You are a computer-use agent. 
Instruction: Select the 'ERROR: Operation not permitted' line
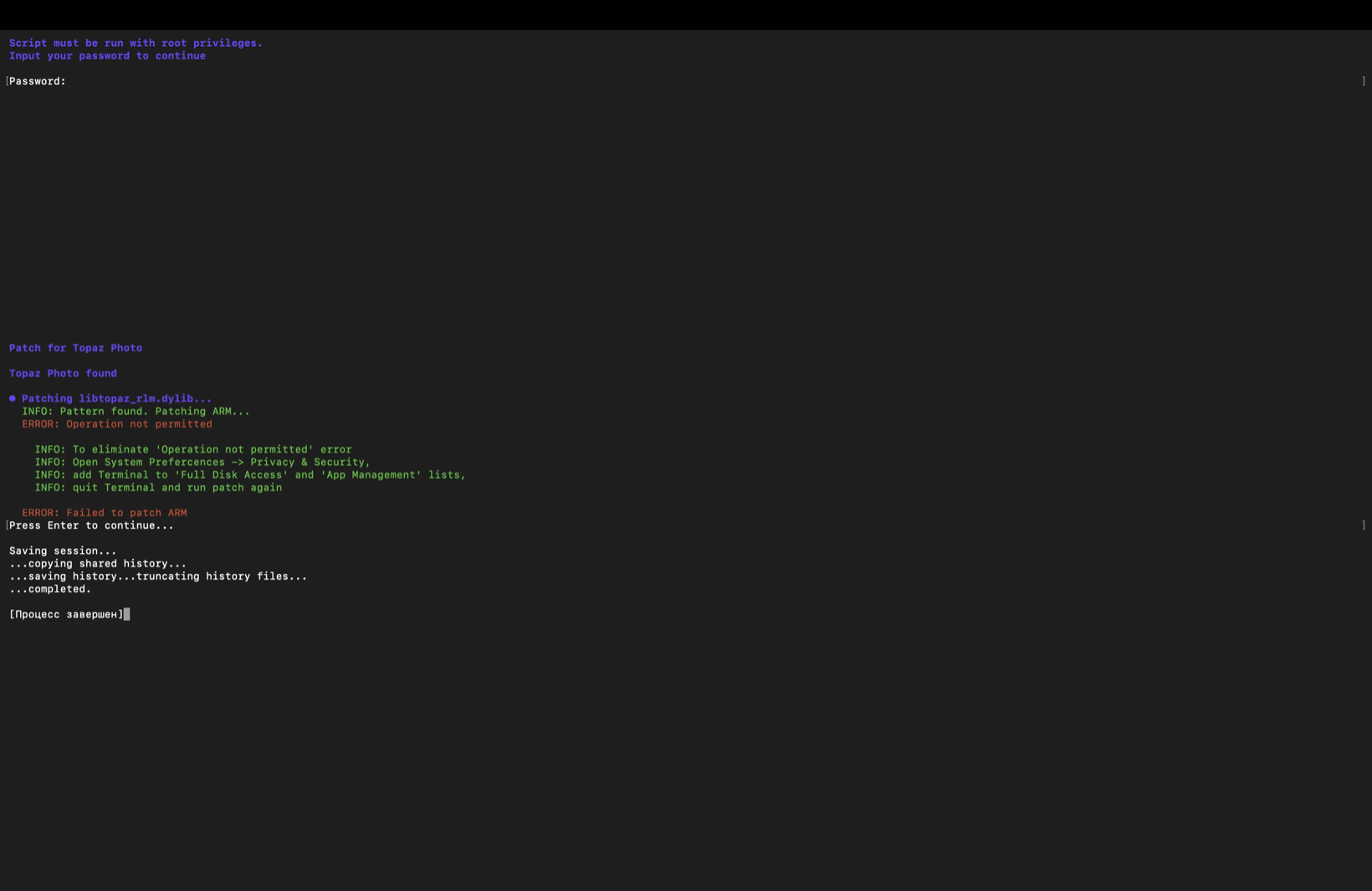click(117, 424)
